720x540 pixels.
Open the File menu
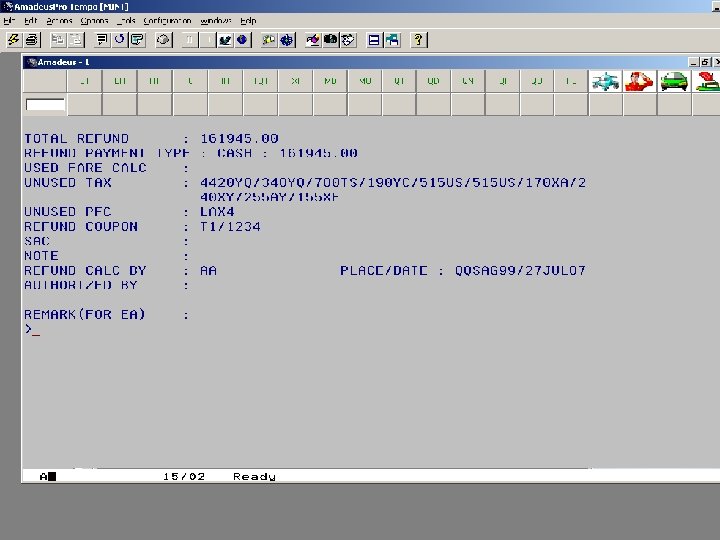[9, 21]
